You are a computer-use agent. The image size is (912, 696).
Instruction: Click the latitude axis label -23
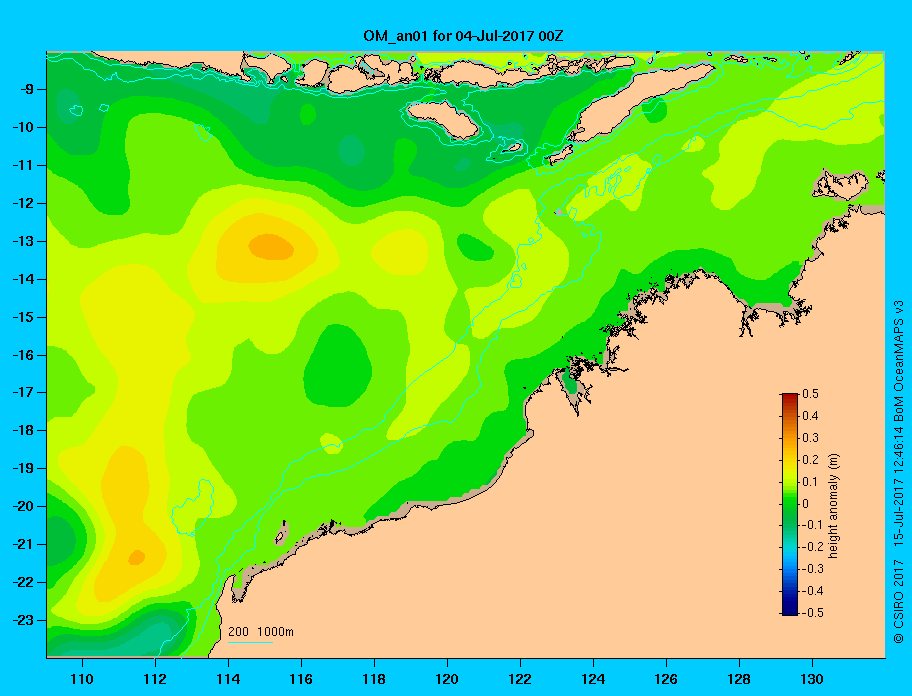(22, 620)
